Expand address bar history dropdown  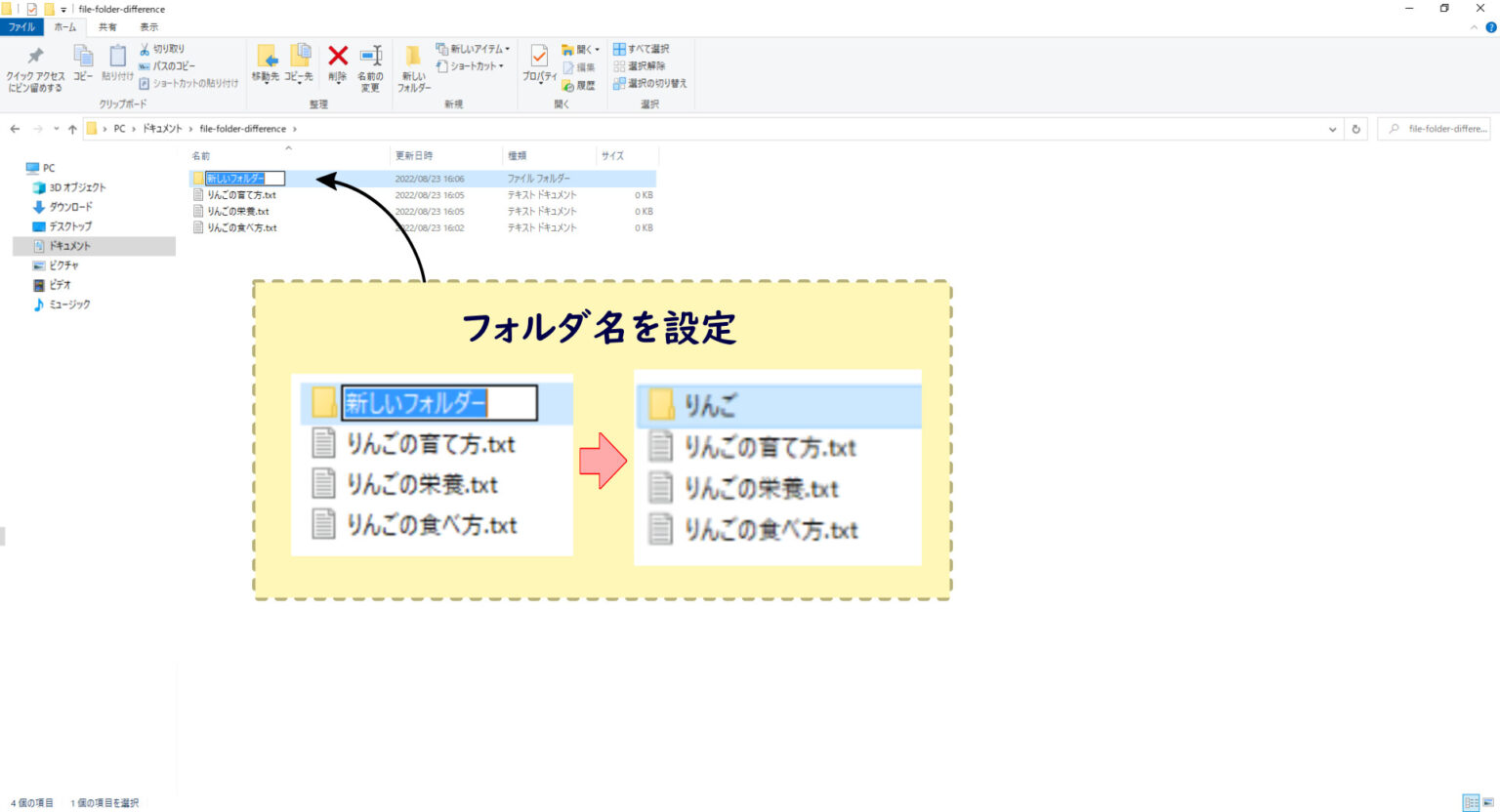click(1333, 129)
